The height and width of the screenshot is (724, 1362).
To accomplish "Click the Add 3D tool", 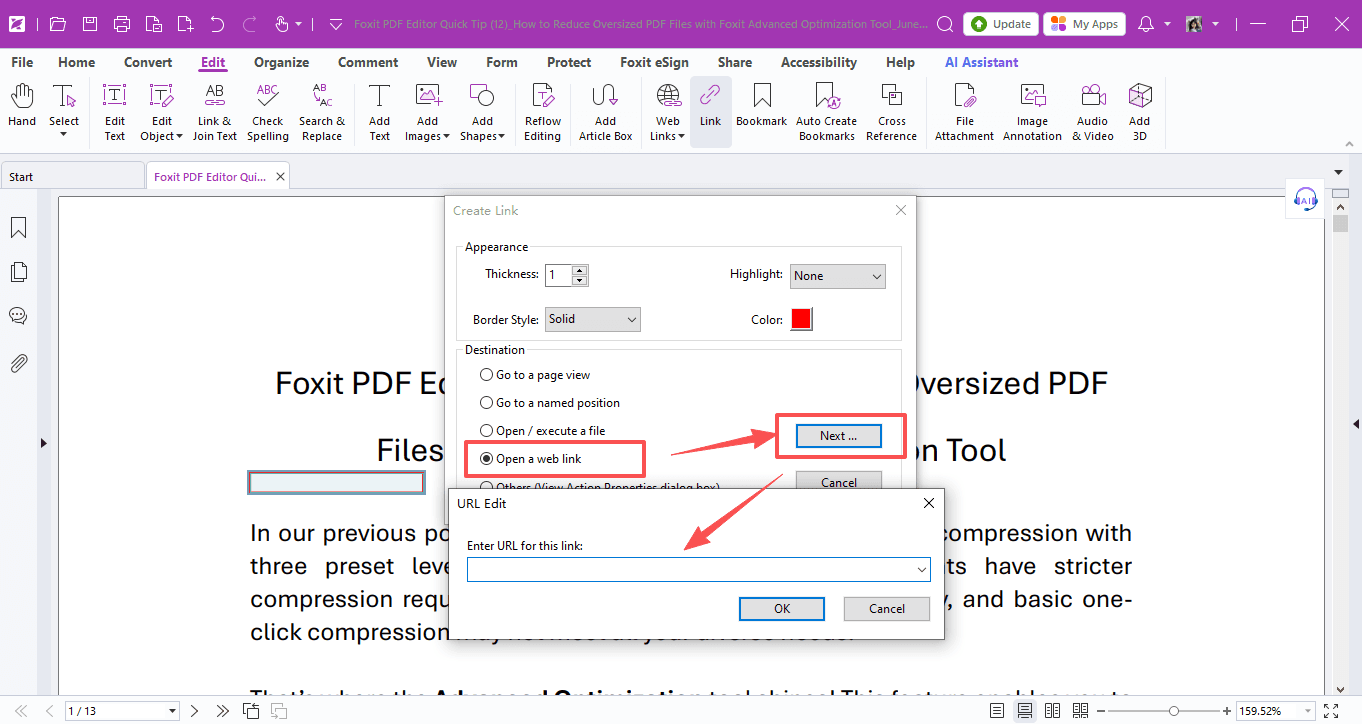I will pos(1139,111).
